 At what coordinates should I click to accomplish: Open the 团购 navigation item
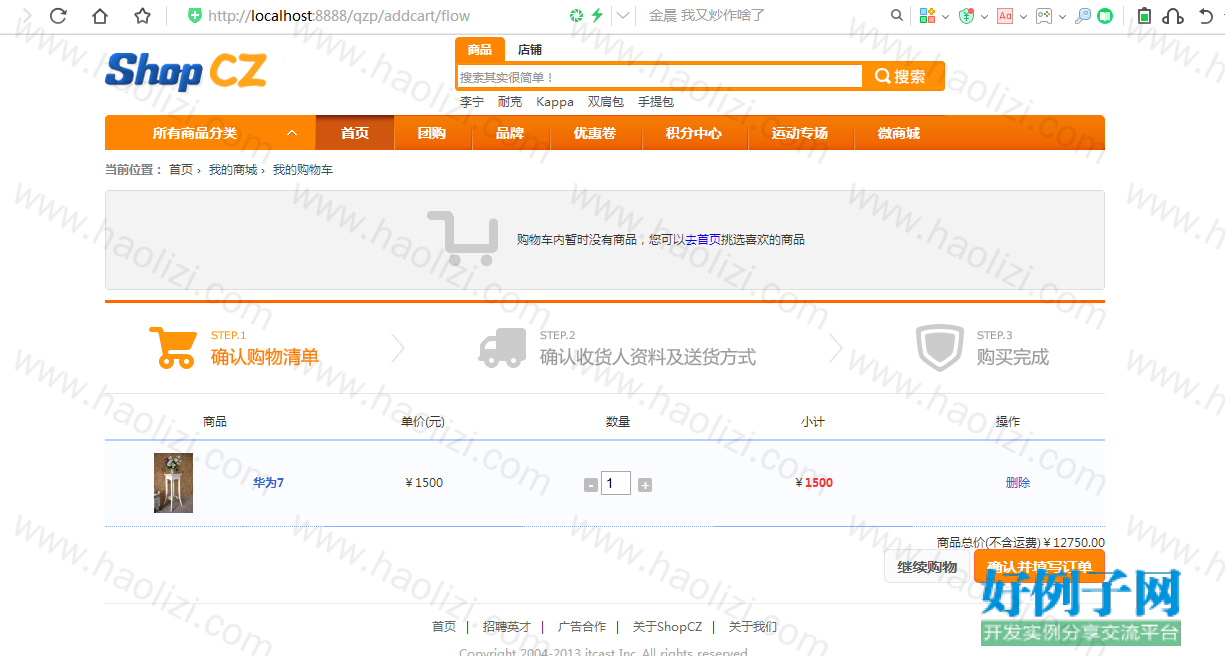(432, 133)
